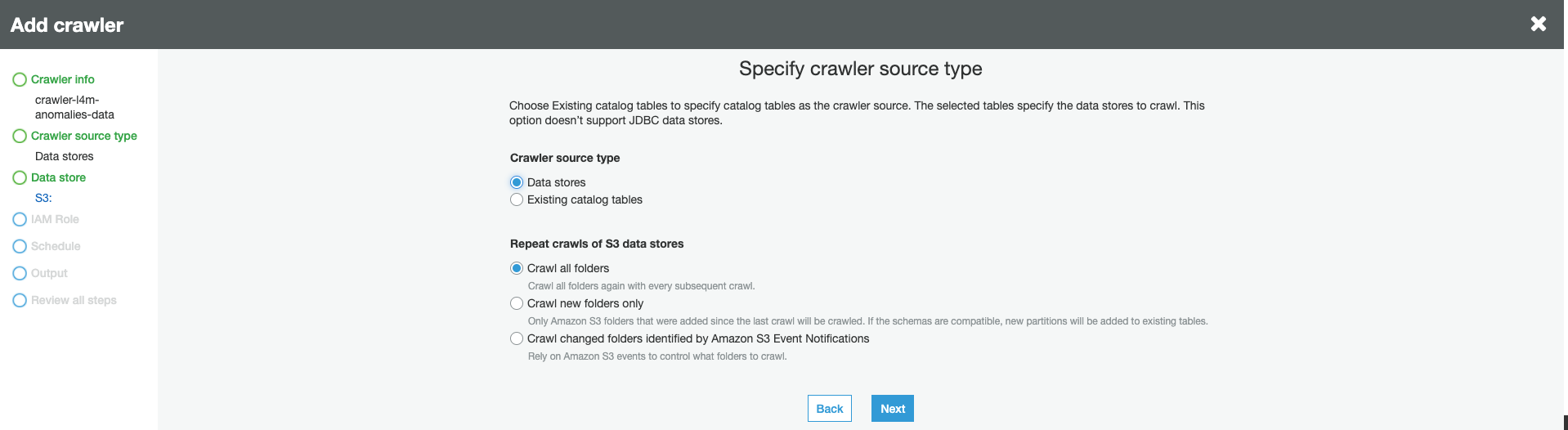Open the Crawler info step
1568x430 pixels.
63,79
